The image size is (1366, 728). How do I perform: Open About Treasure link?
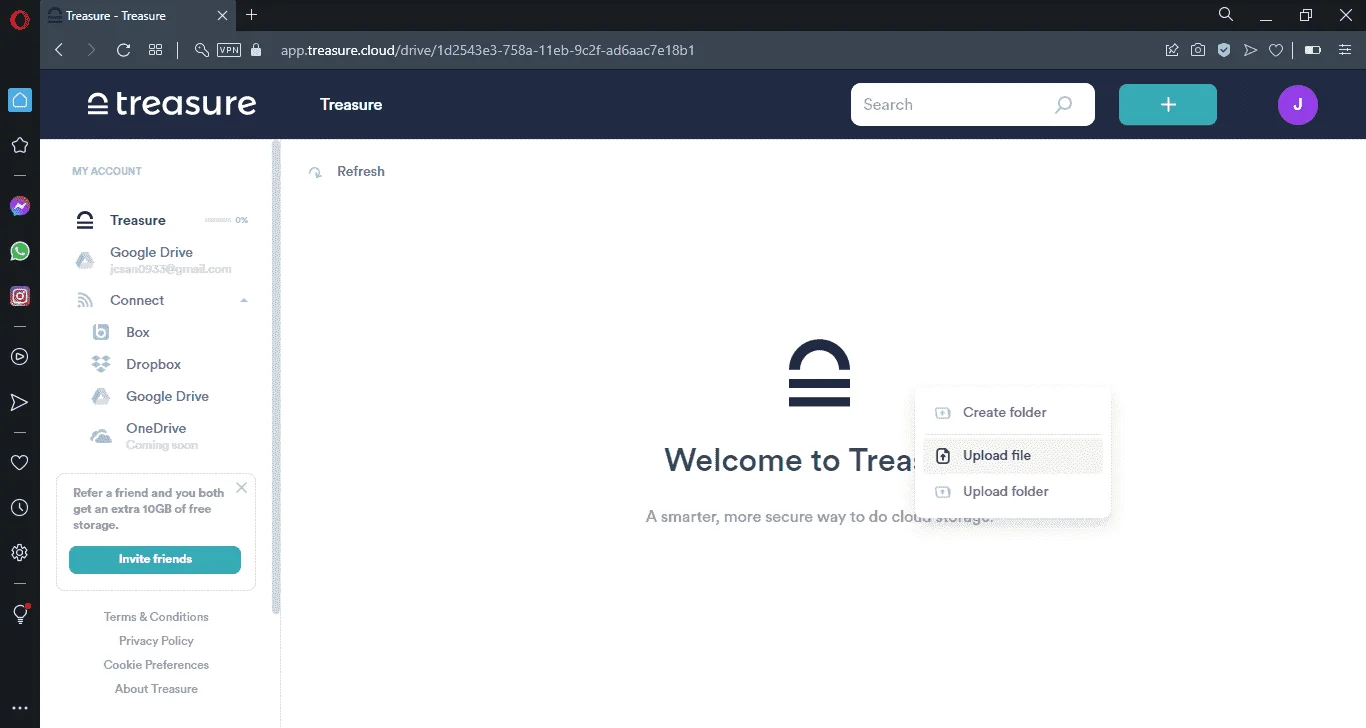156,689
